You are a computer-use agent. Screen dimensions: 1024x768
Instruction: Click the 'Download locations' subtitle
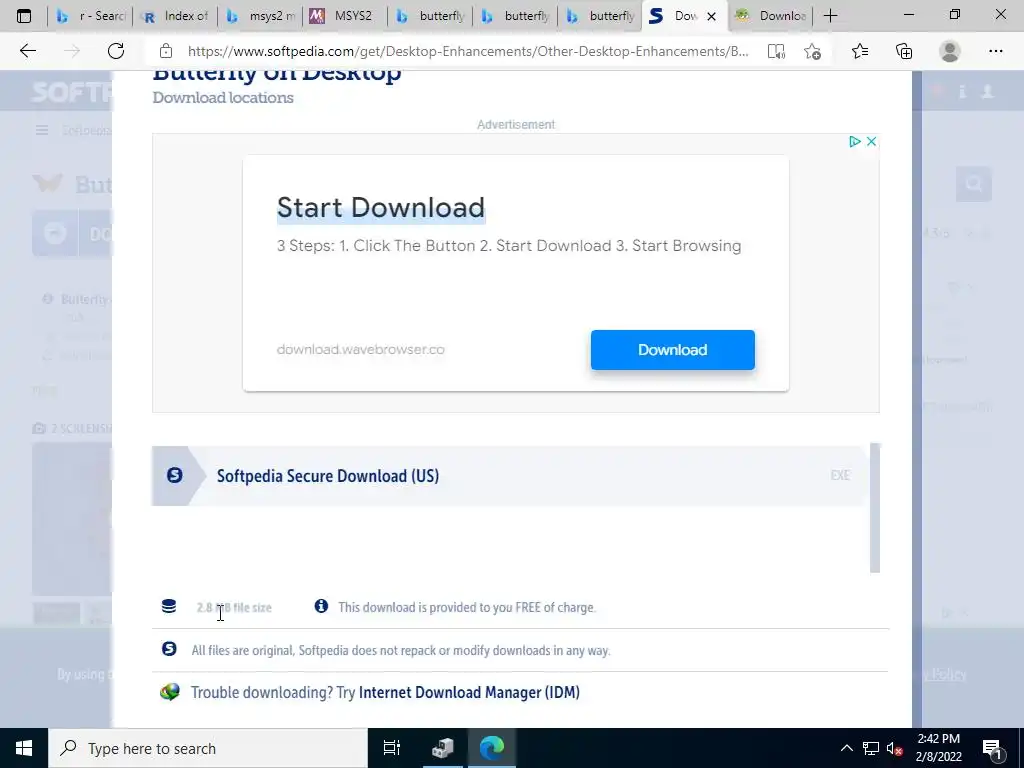coord(223,98)
